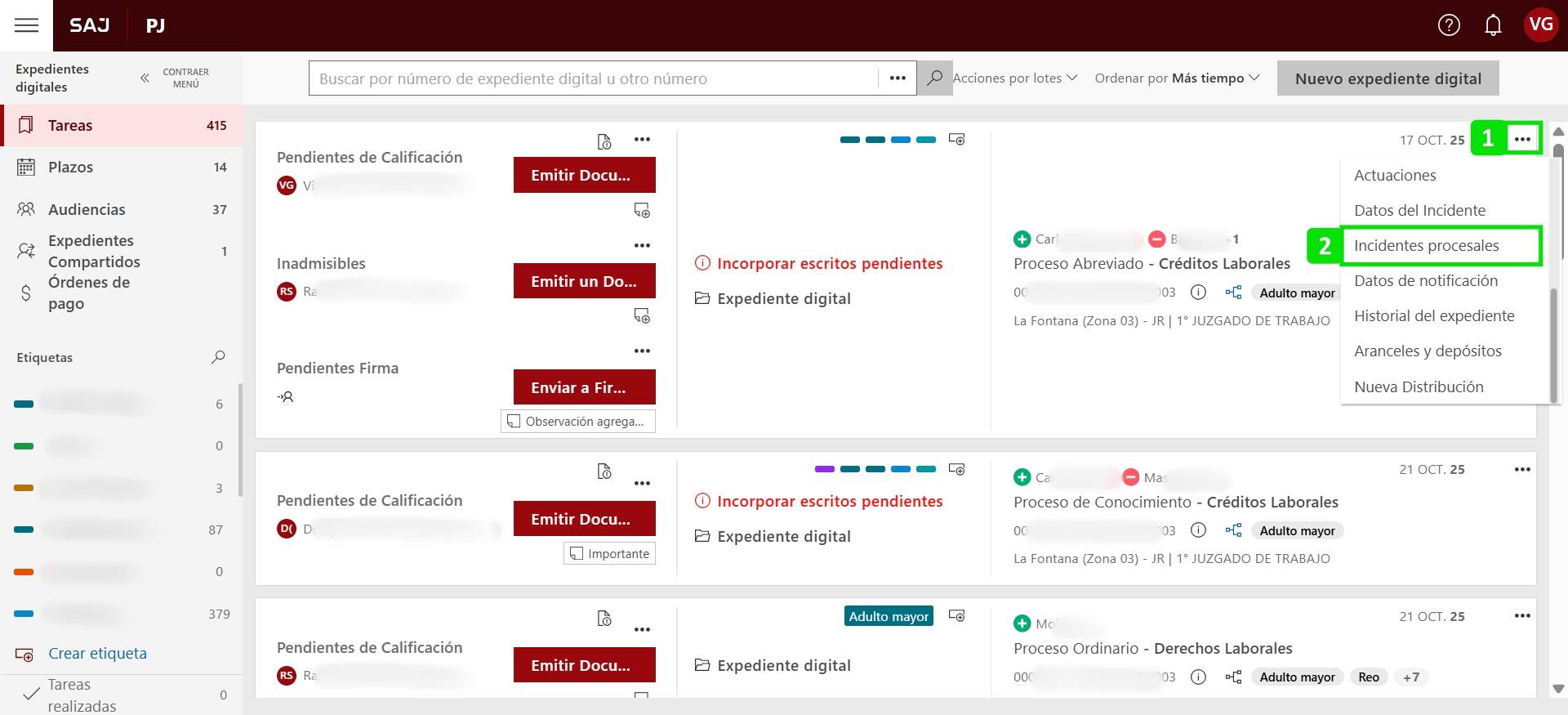This screenshot has height=715, width=1568.
Task: Open relations icon for Proceso de Conocimiento
Action: [1233, 530]
